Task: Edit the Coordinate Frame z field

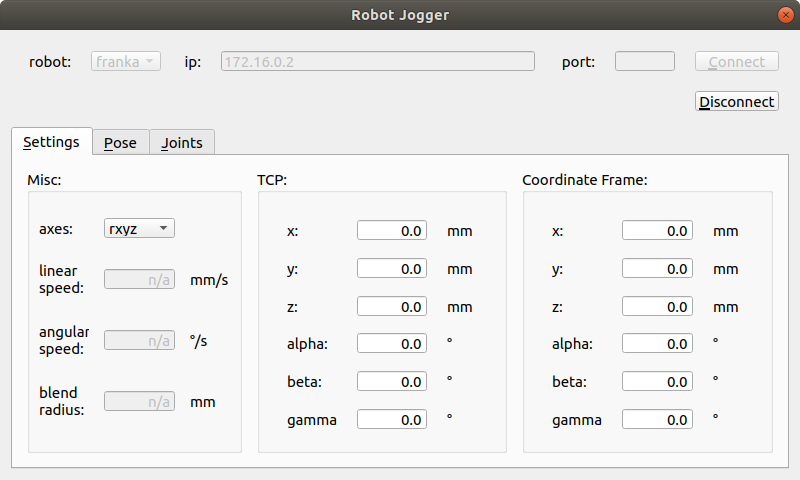Action: [x=657, y=306]
